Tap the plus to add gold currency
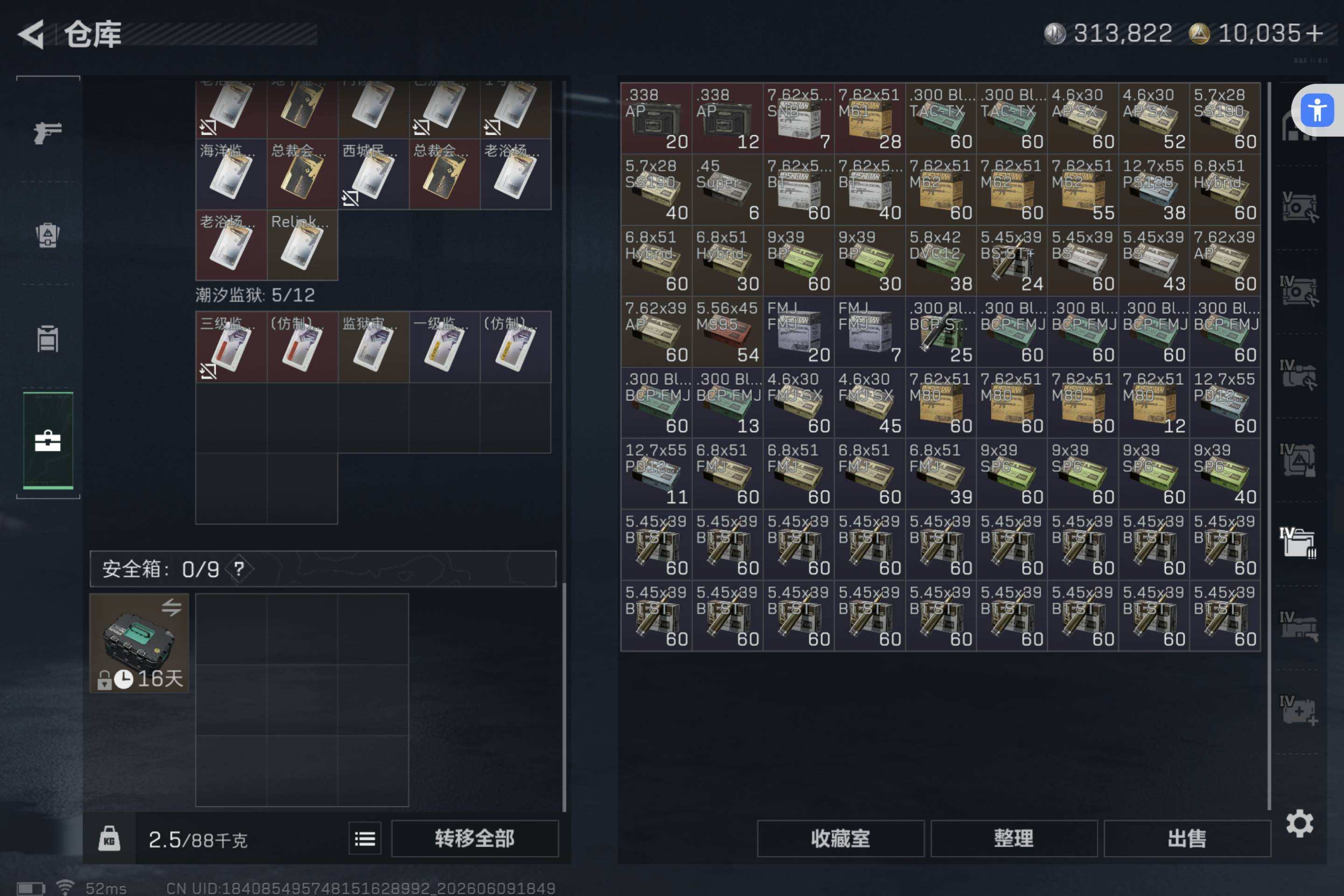Viewport: 1344px width, 896px height. [1314, 33]
